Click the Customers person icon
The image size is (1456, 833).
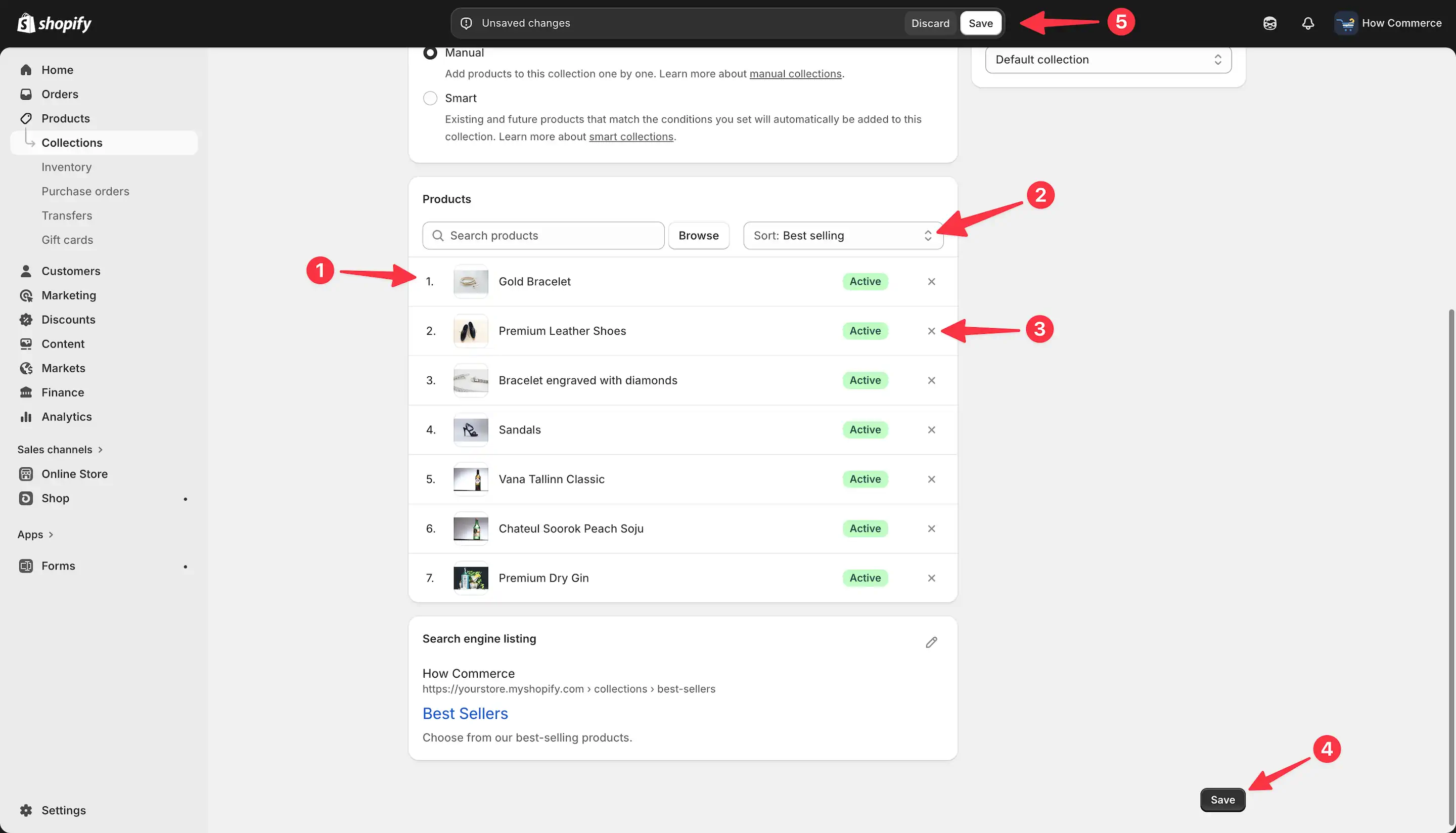point(26,271)
